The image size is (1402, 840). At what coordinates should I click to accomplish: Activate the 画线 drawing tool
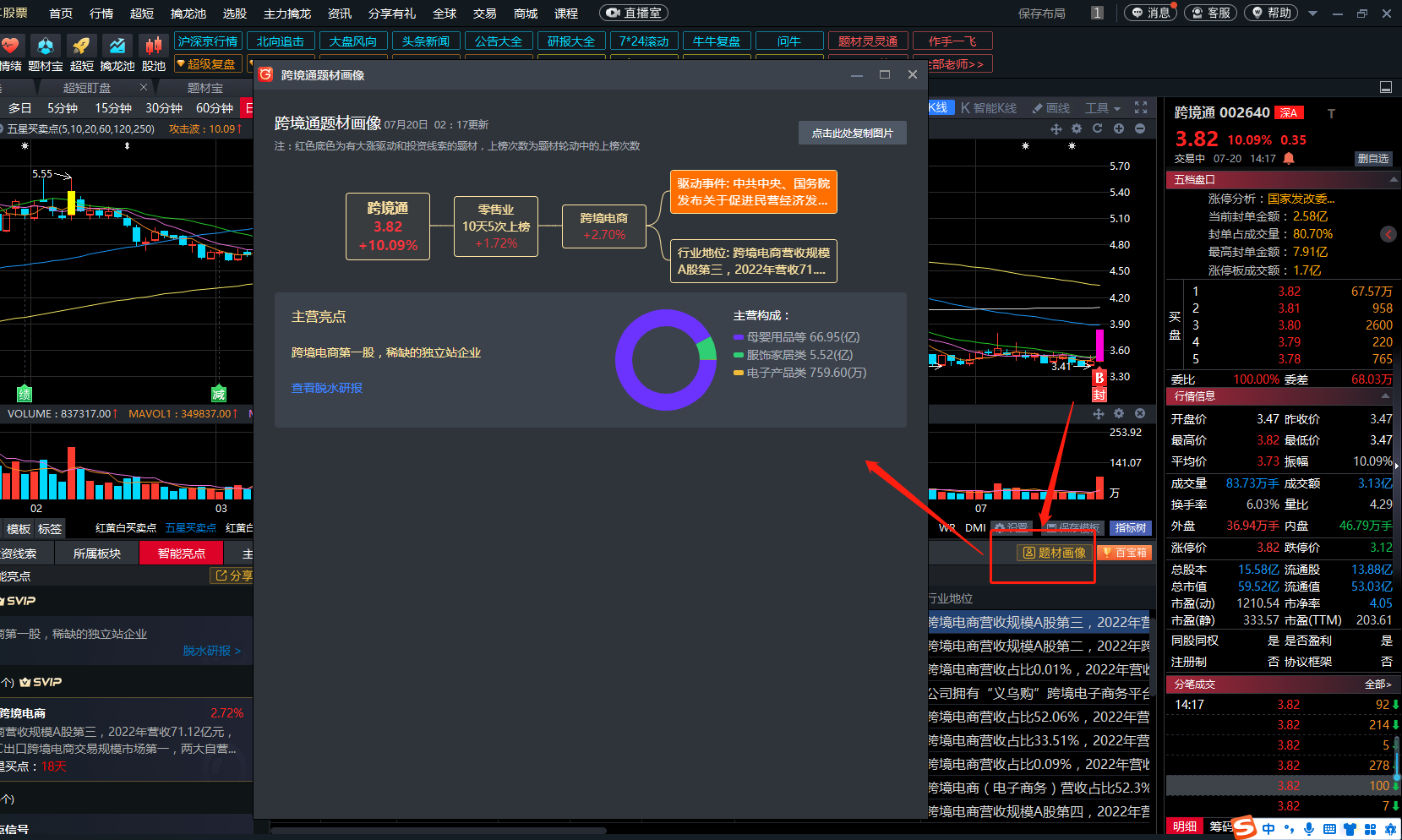1051,108
